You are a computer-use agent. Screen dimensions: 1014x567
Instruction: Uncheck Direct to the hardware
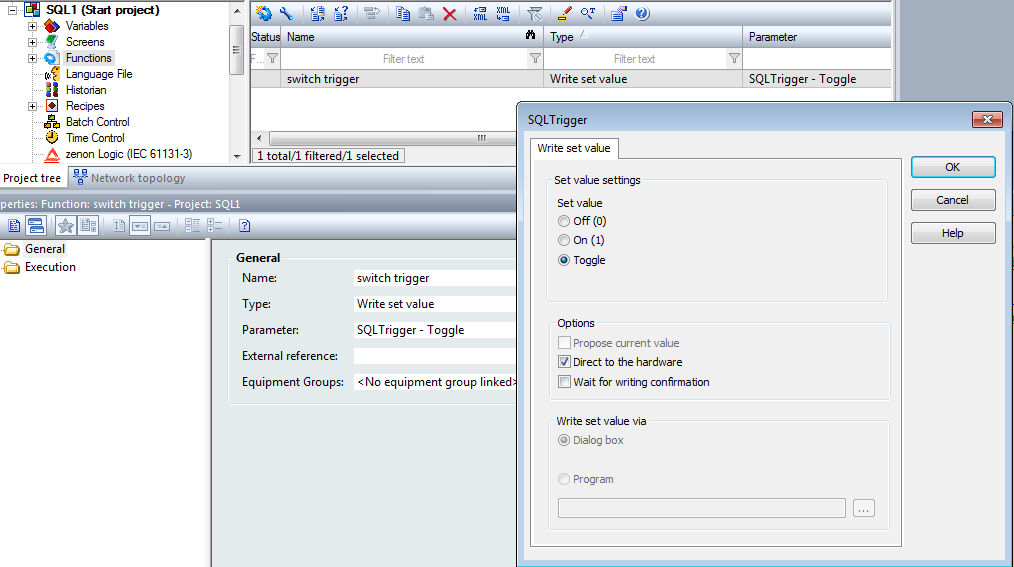coord(565,362)
